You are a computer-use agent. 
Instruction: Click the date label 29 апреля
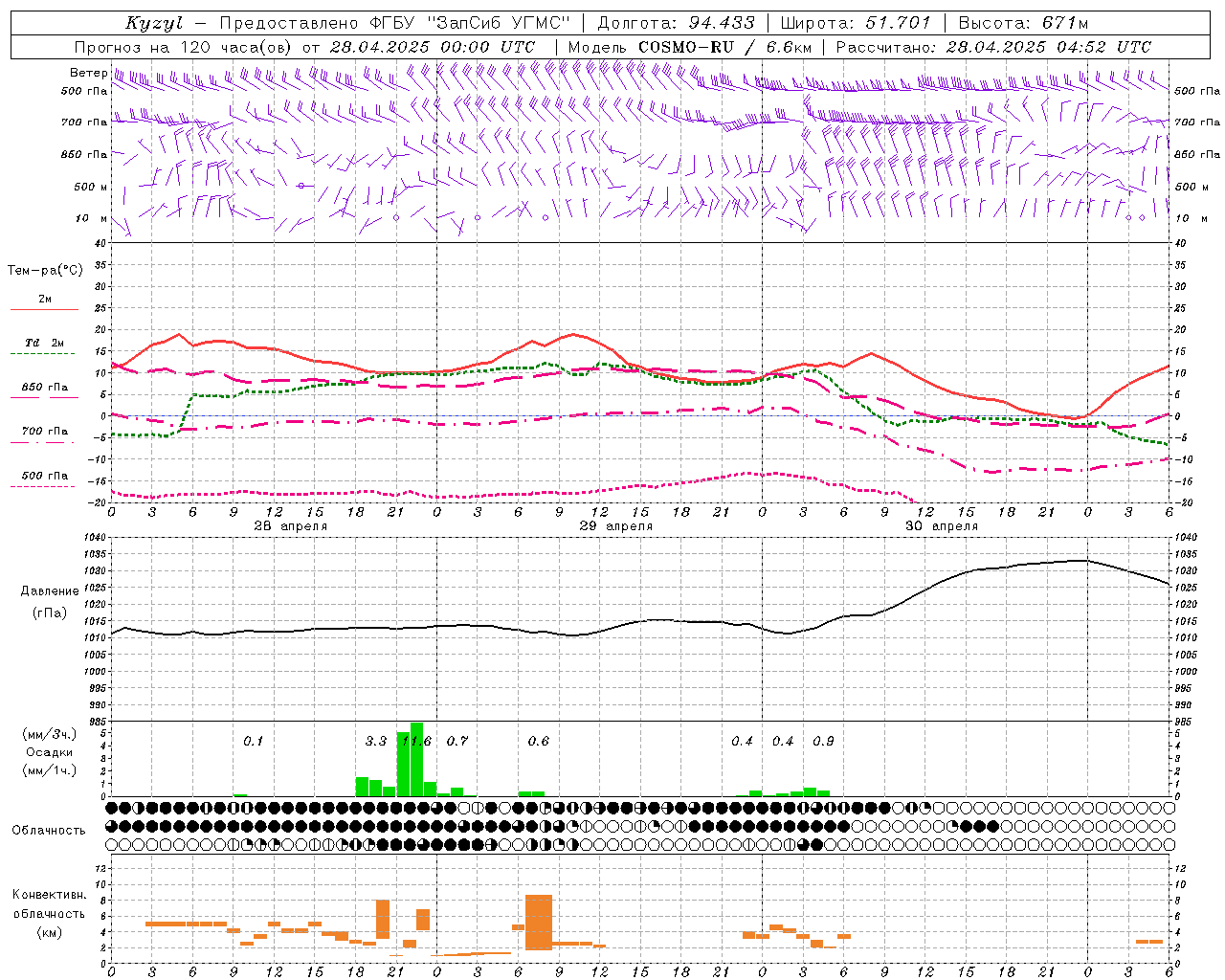click(616, 526)
